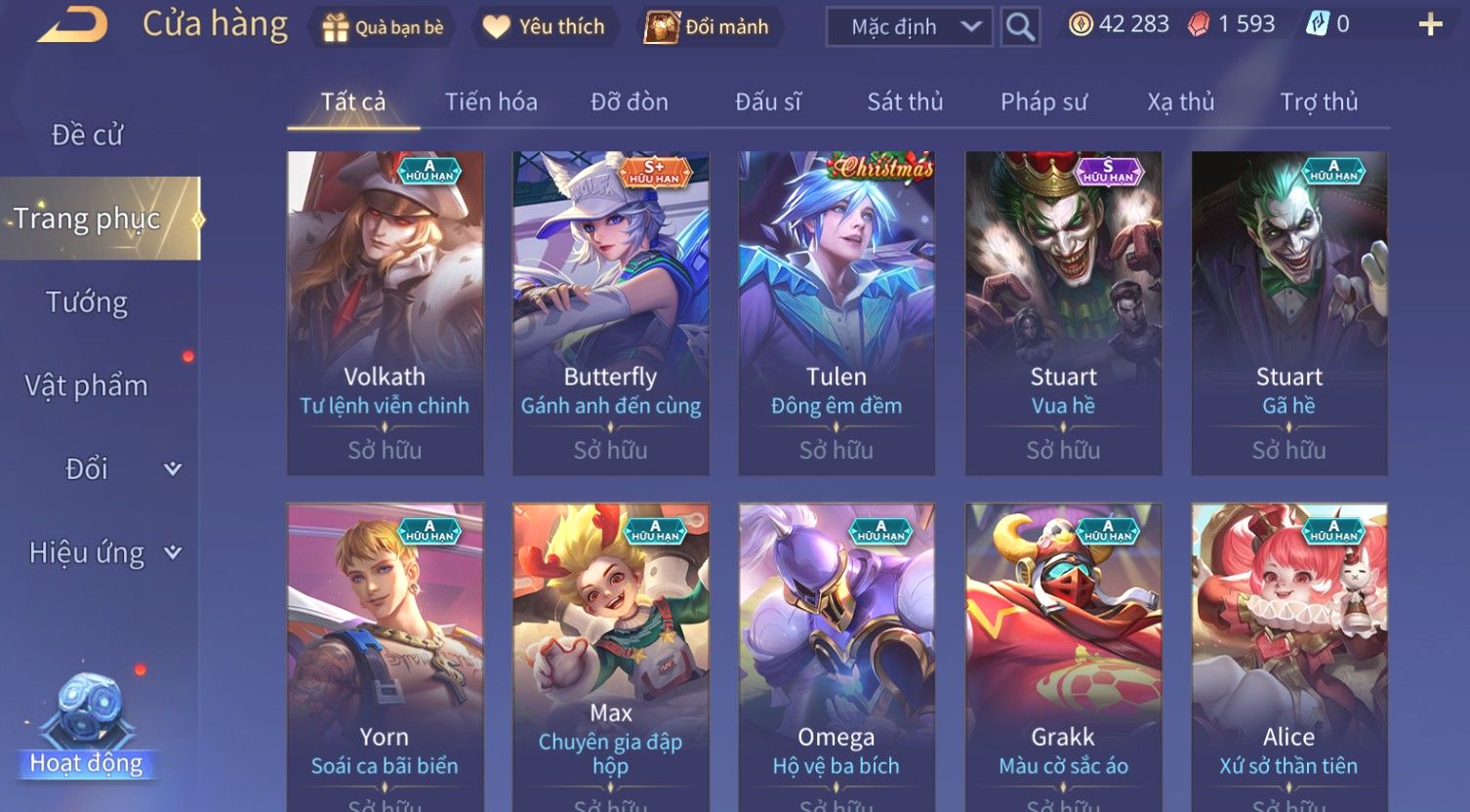Open Quà bạn bè gift icon

point(335,27)
